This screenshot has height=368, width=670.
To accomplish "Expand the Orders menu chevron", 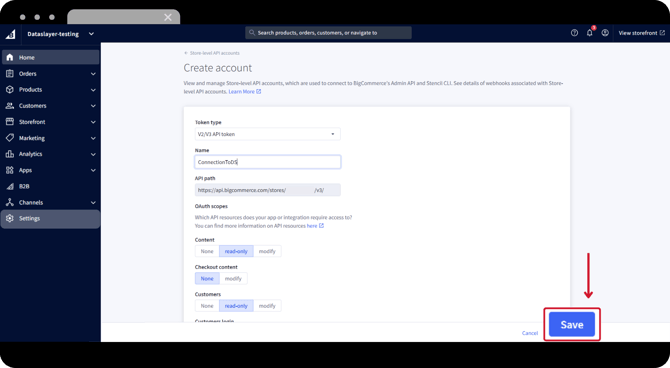I will (x=93, y=74).
